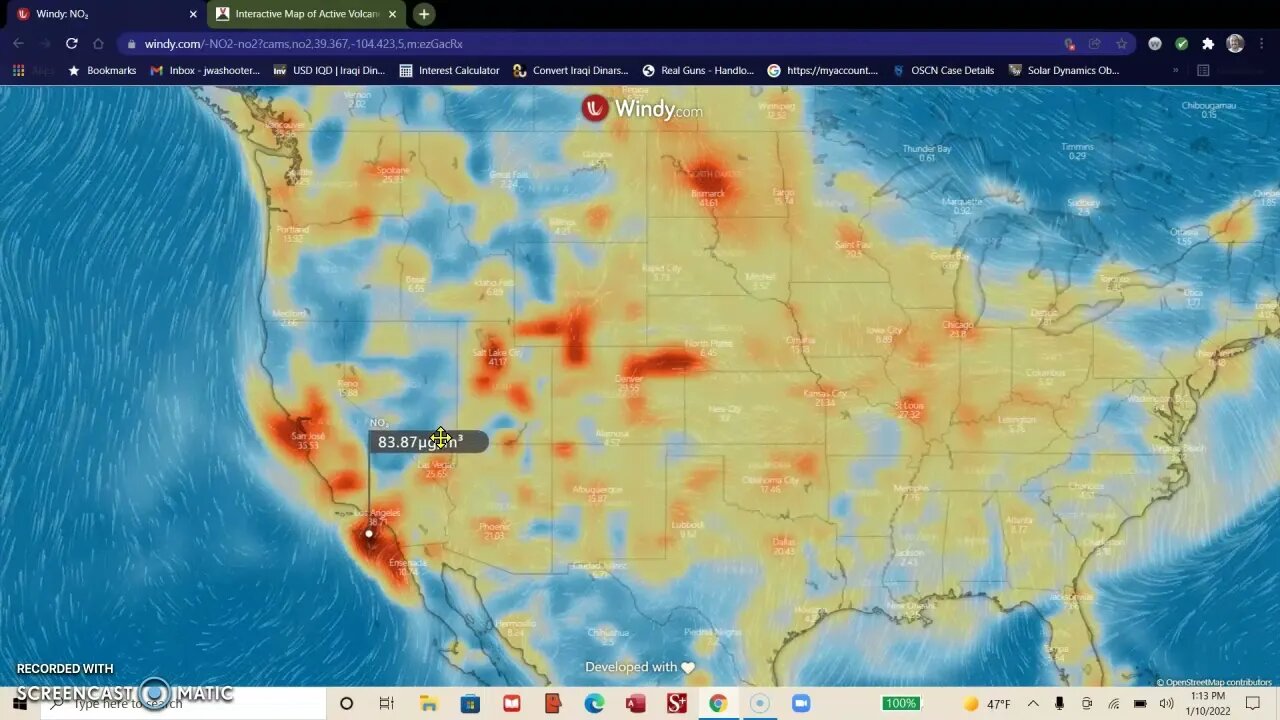Open File Explorer from taskbar
Viewport: 1280px width, 720px height.
pos(428,704)
